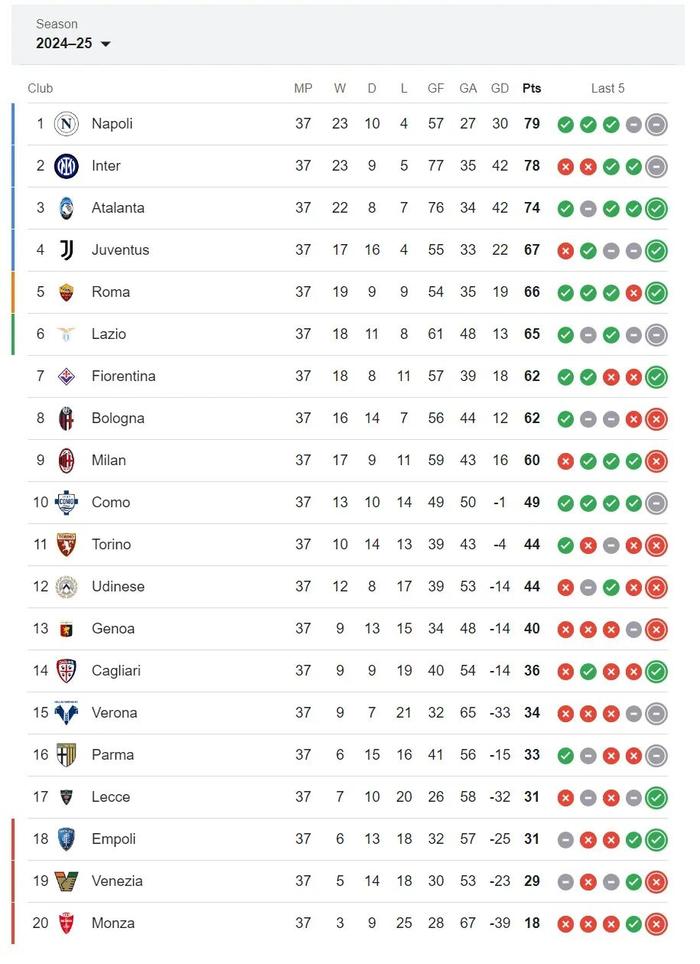Click the Last 5 column header
Image resolution: width=700 pixels, height=964 pixels.
pyautogui.click(x=607, y=88)
